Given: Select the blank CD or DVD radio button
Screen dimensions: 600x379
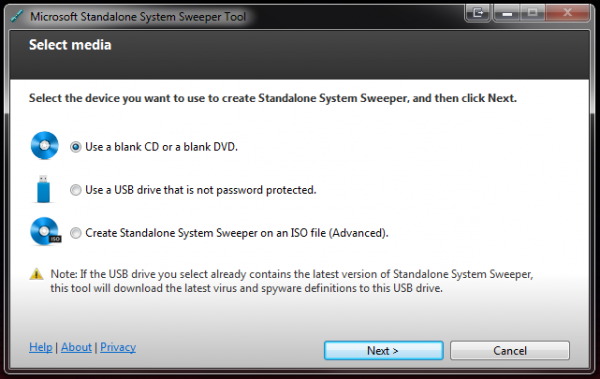Looking at the screenshot, I should pyautogui.click(x=76, y=147).
